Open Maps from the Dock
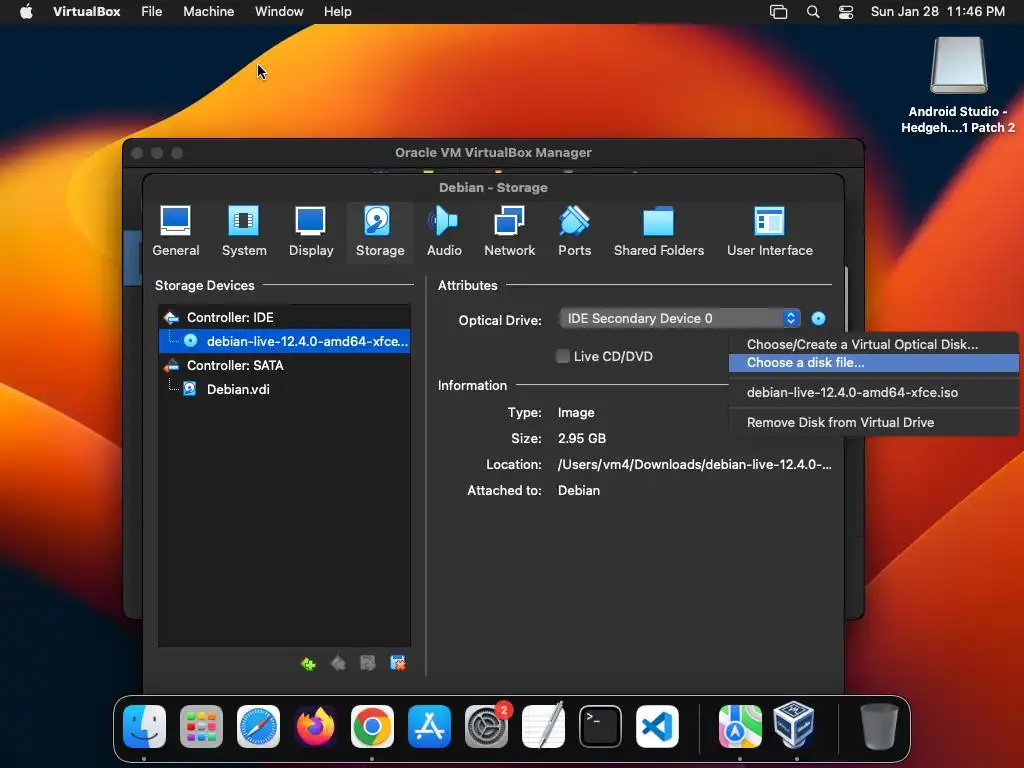Screen dimensions: 1024x768 pyautogui.click(x=740, y=726)
